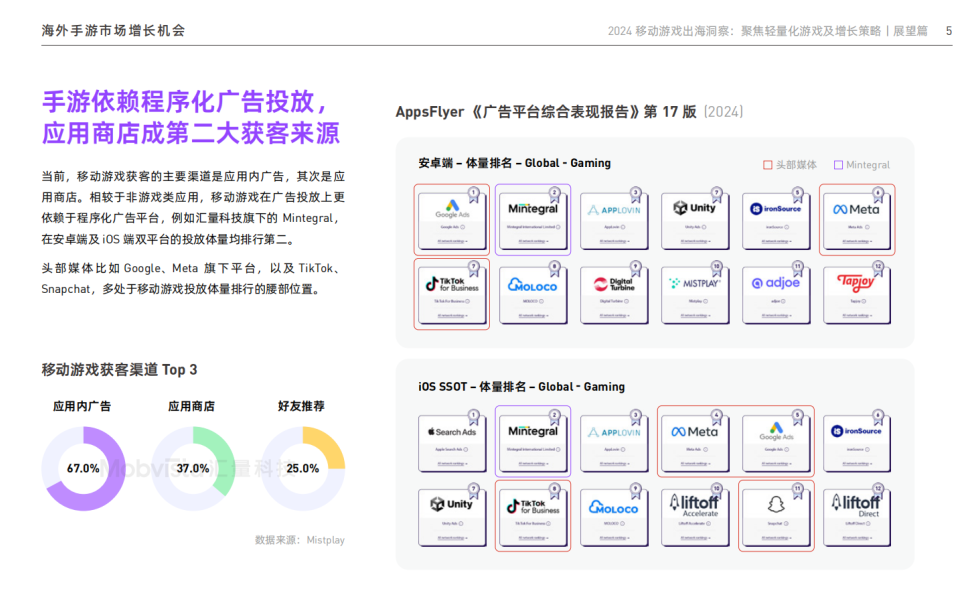The width and height of the screenshot is (970, 606).
Task: Select the AppLovin card in the Android ranking
Action: click(614, 220)
